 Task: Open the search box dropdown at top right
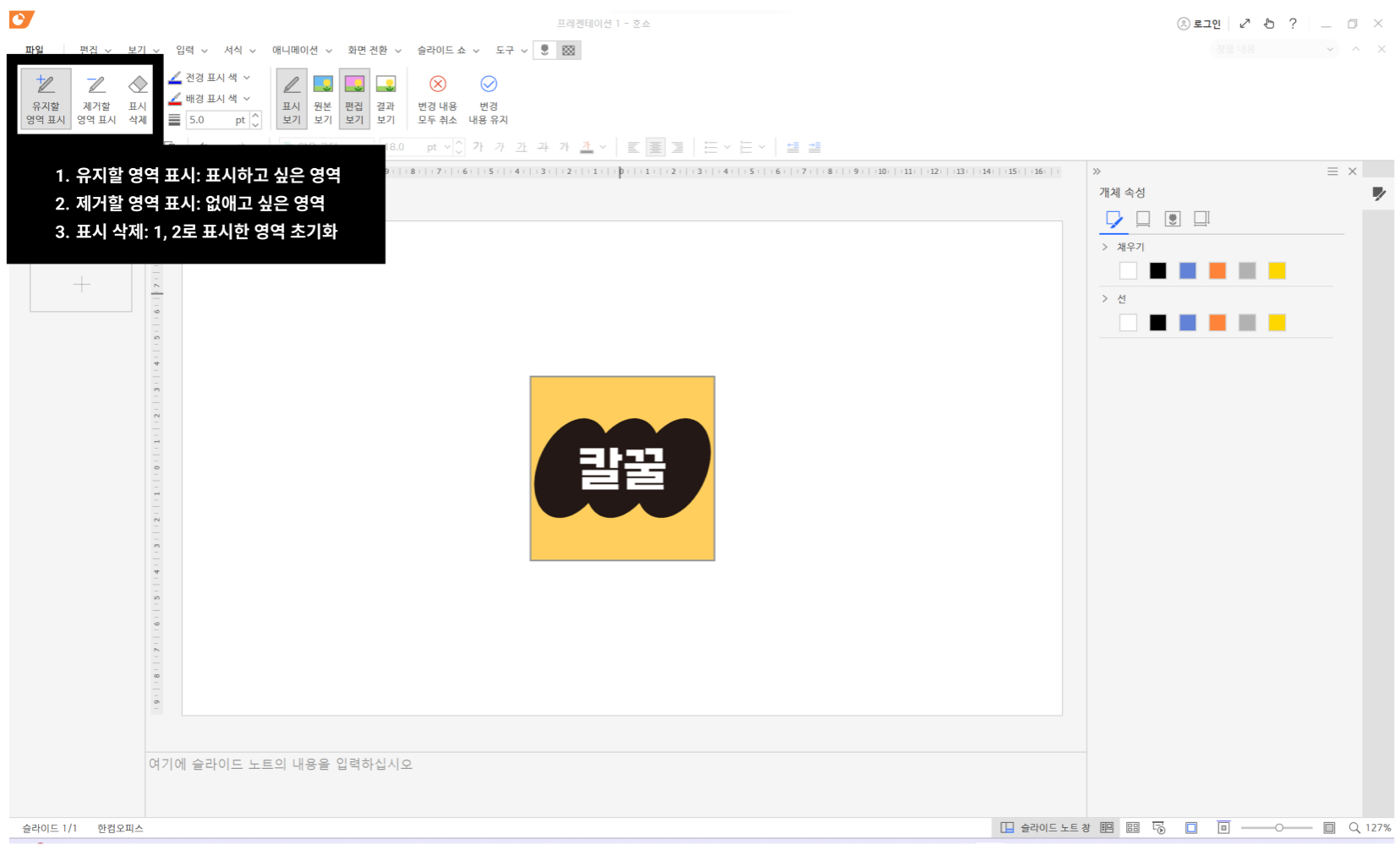1330,49
